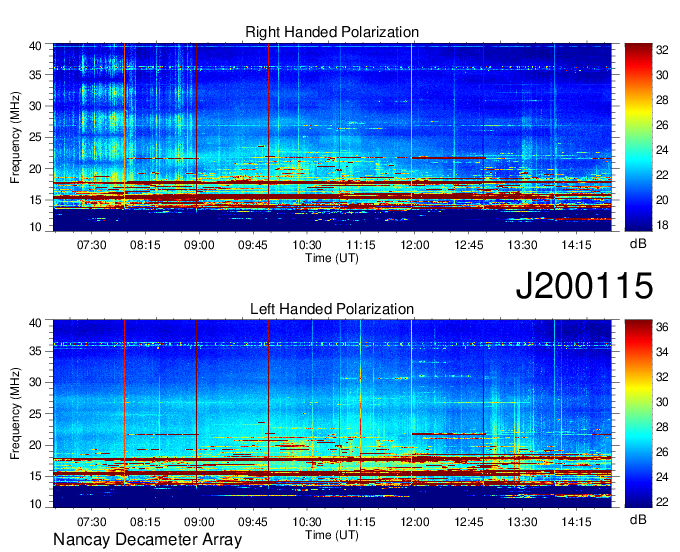680x552 pixels.
Task: Click the 15 MHz tick on Left Handed plot
Action: (35, 477)
